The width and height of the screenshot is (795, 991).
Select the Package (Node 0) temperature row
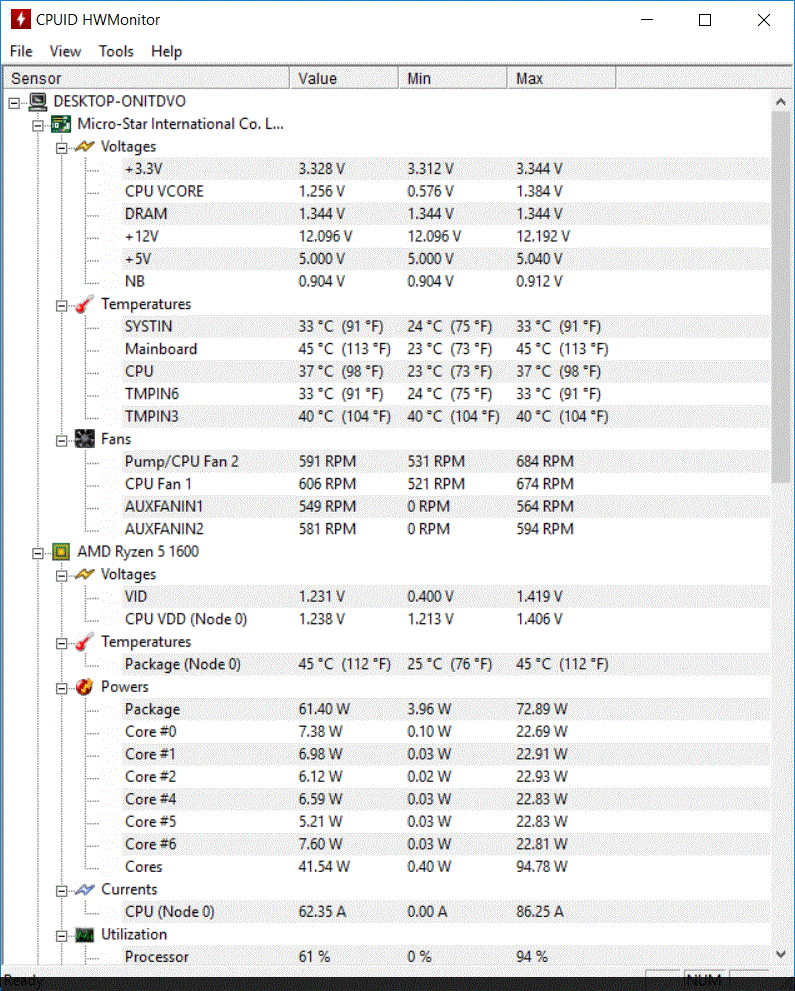pyautogui.click(x=446, y=664)
